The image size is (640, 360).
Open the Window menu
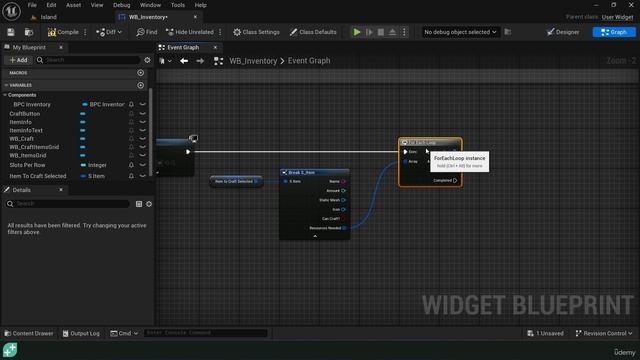[150, 5]
